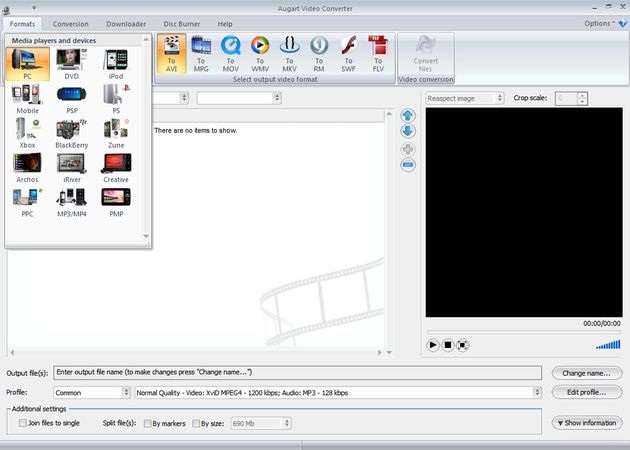
Task: Open the 690 Mb size dropdown
Action: point(261,423)
